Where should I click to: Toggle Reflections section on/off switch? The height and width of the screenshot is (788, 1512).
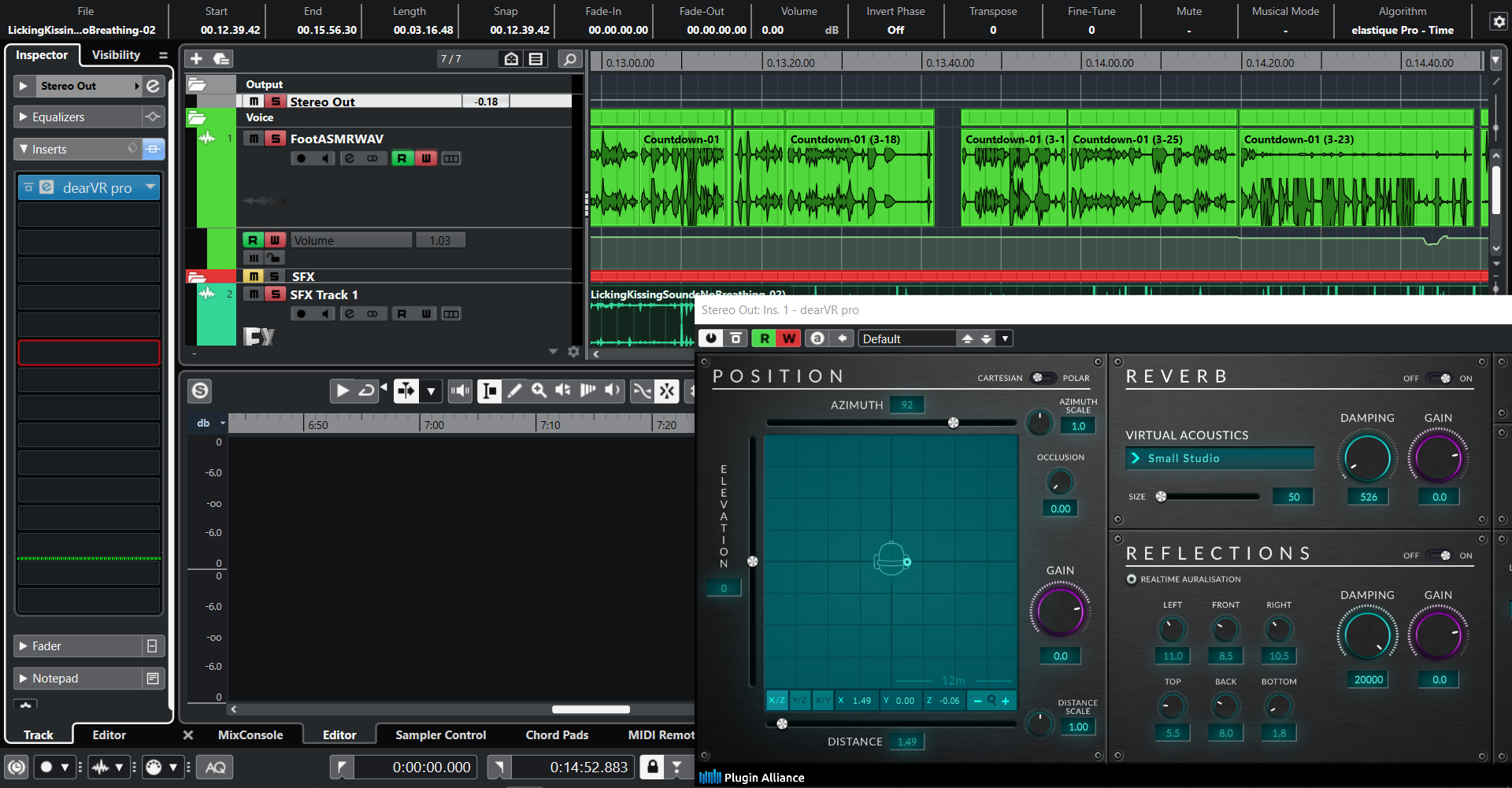(1440, 556)
